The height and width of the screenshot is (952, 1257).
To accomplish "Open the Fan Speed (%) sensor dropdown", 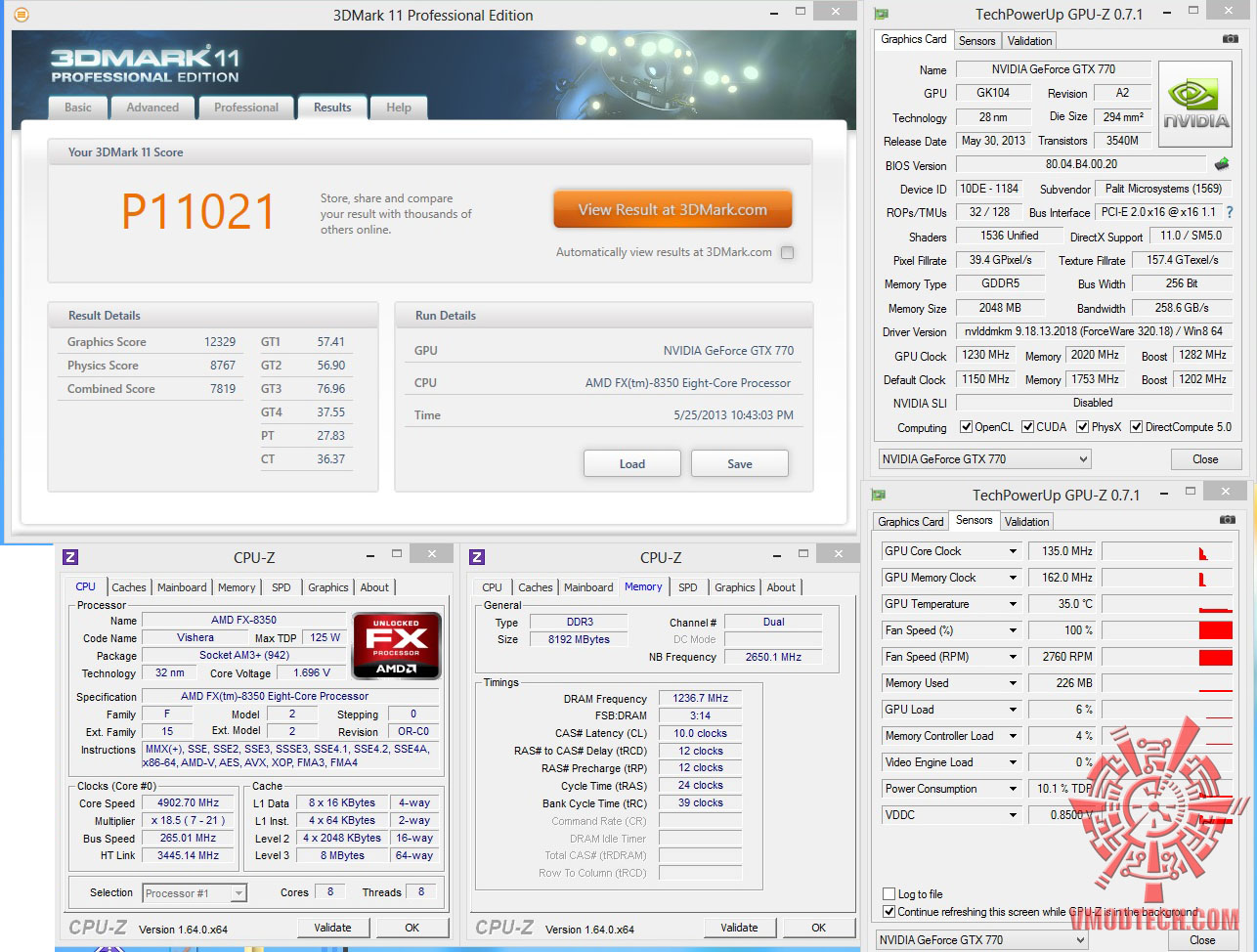I will click(x=1014, y=630).
